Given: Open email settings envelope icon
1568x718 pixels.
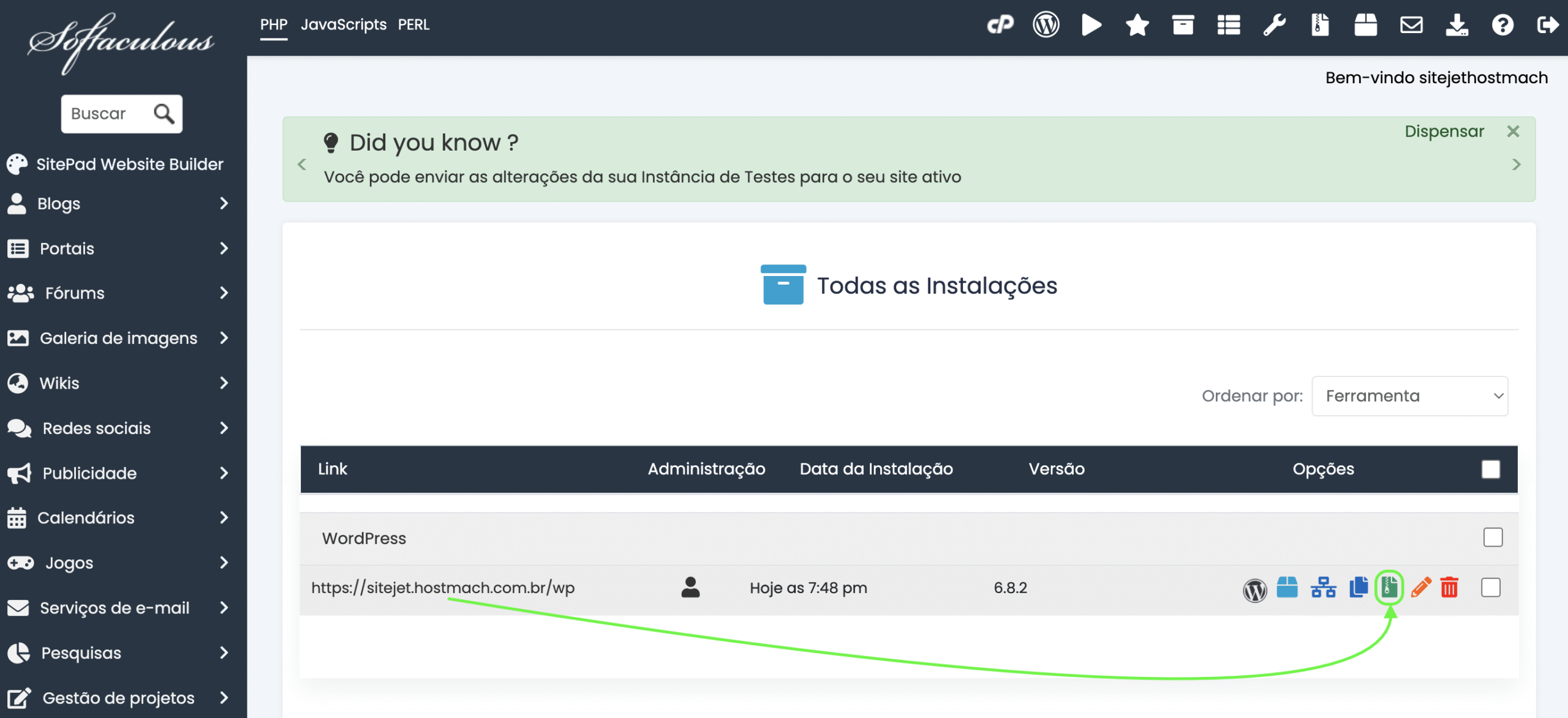Looking at the screenshot, I should click(1411, 25).
